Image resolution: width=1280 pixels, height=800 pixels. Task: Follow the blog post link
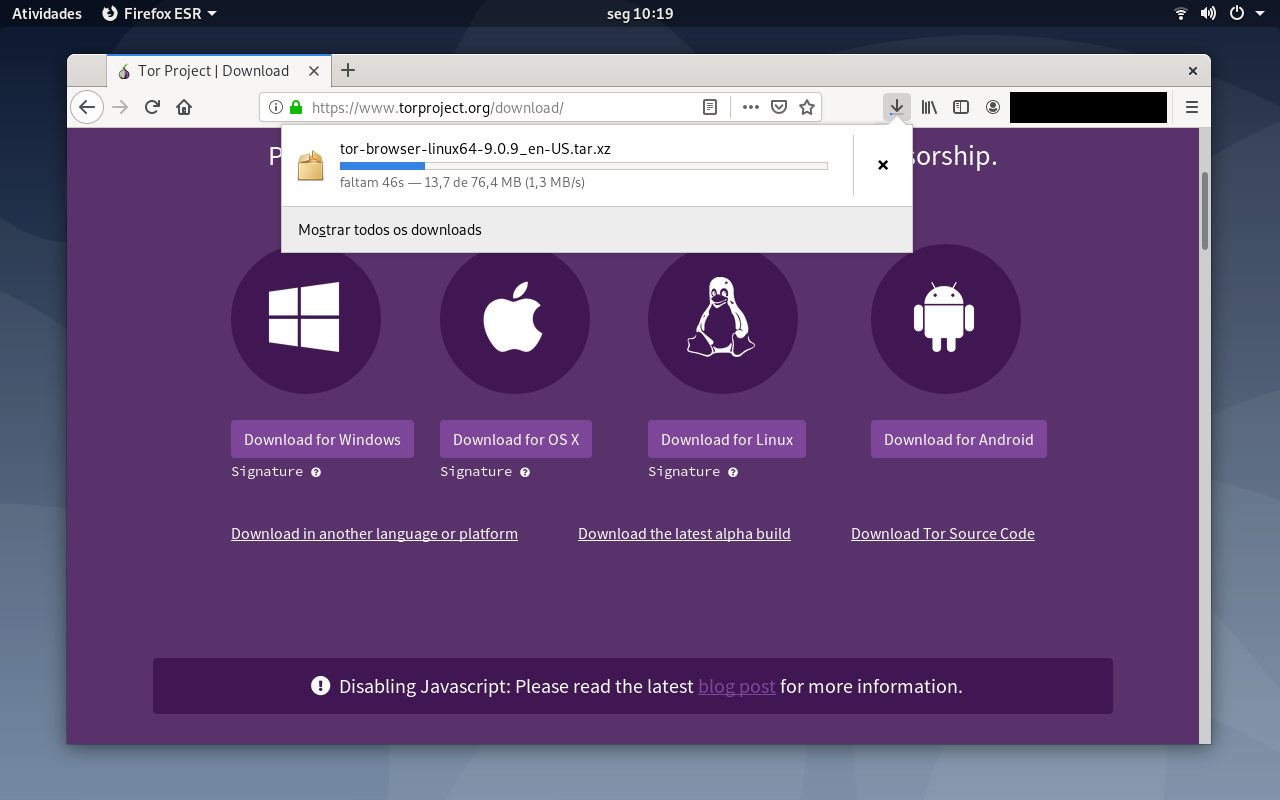coord(737,686)
